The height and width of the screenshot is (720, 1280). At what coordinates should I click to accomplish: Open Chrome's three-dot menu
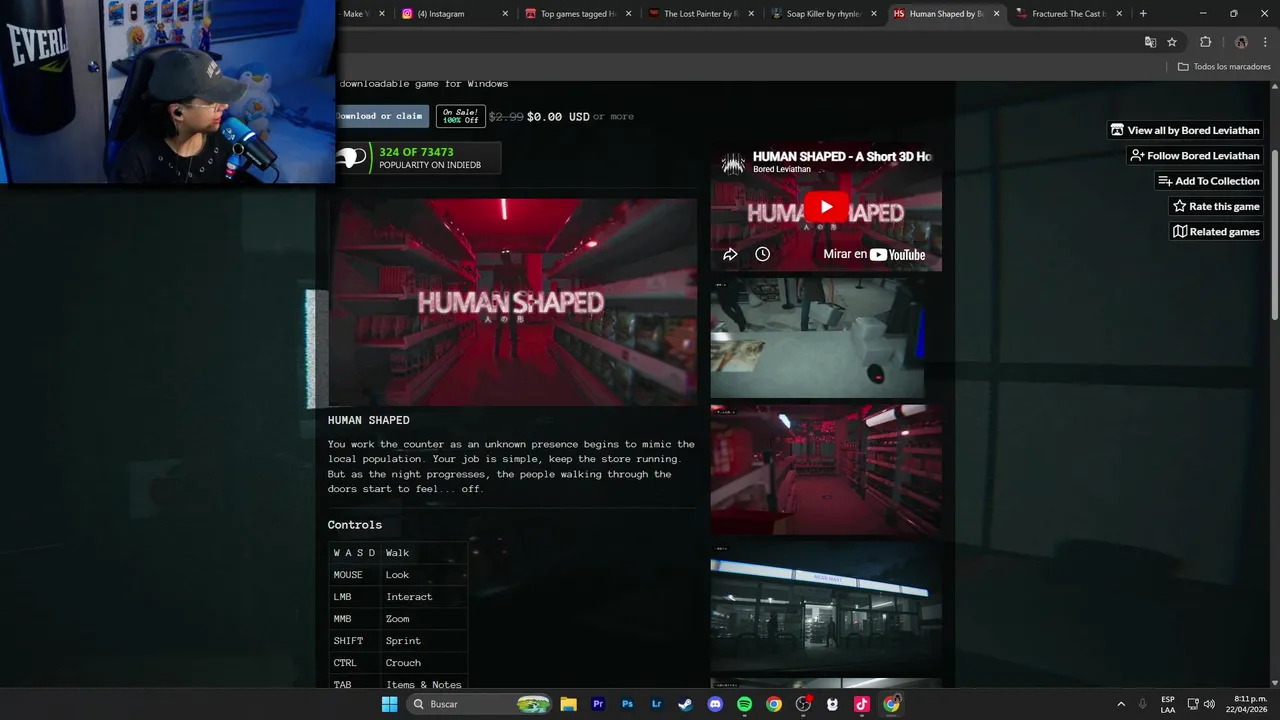1266,42
